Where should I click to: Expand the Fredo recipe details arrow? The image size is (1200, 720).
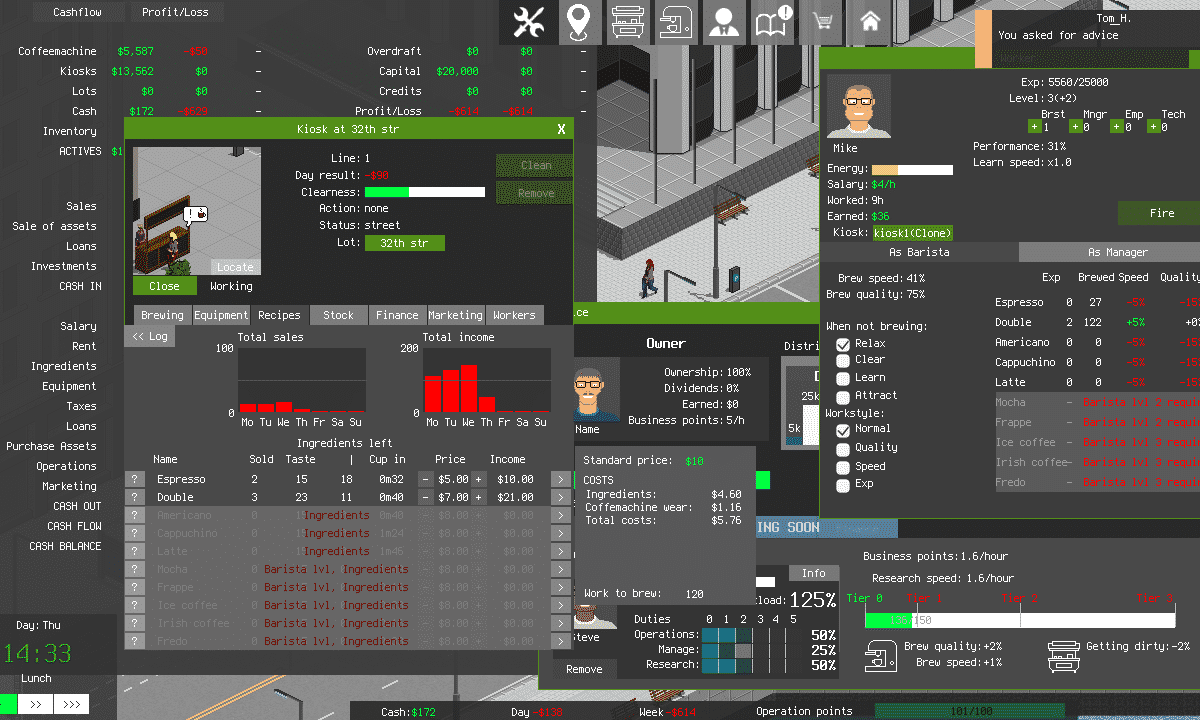click(x=561, y=642)
